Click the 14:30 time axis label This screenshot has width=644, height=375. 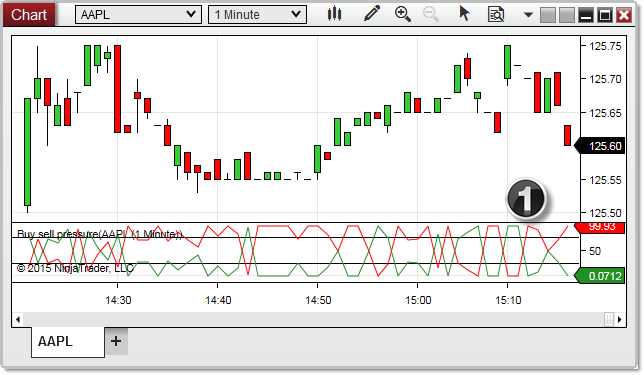[118, 300]
